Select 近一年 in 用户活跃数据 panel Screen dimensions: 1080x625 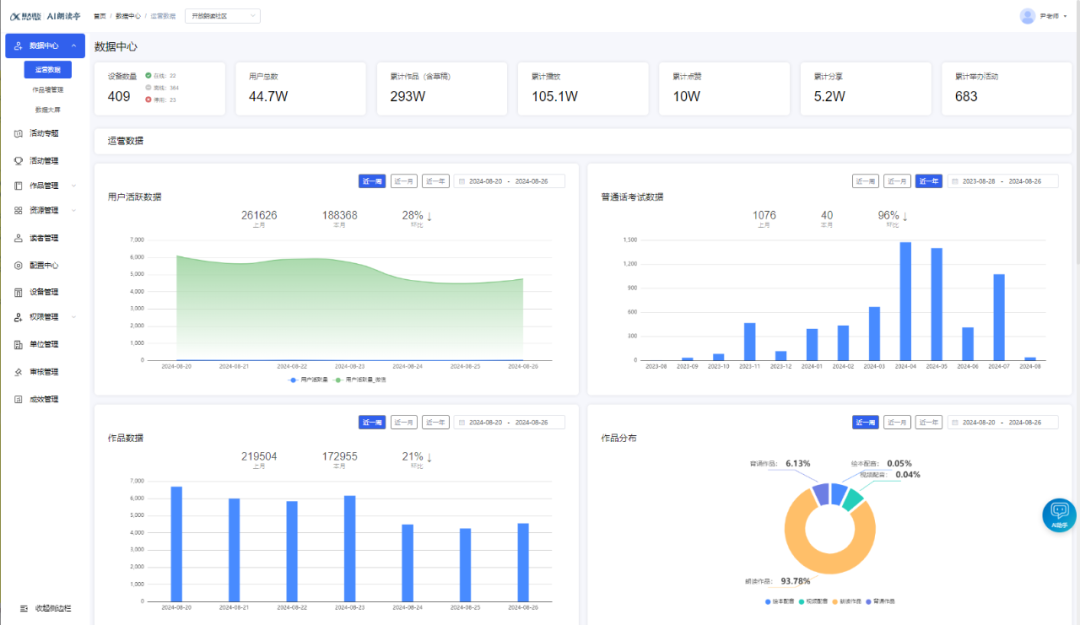click(435, 181)
